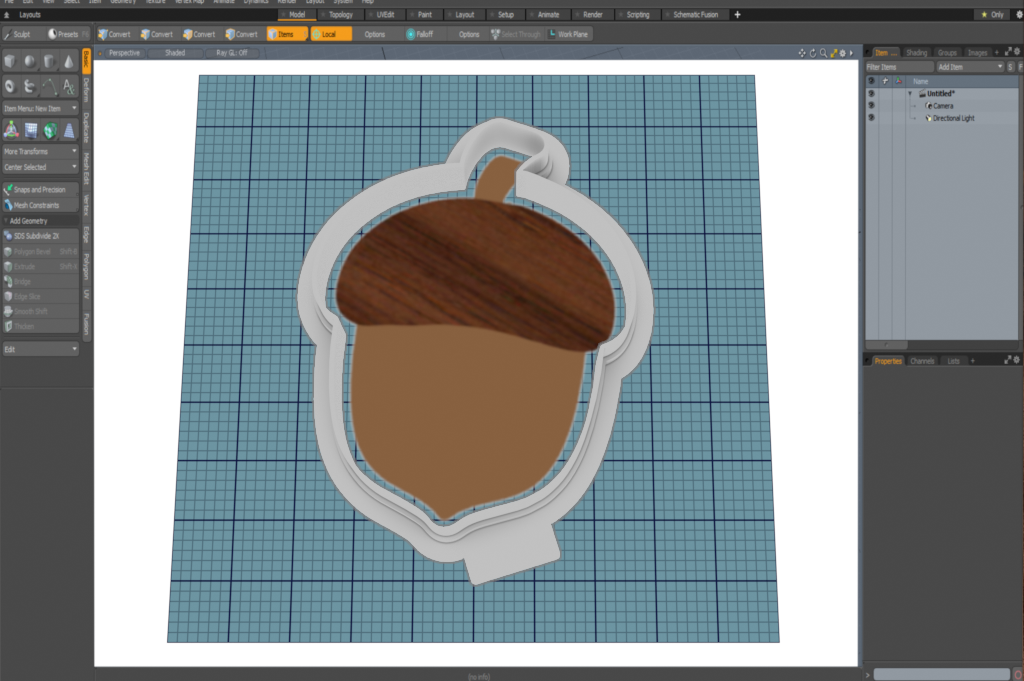
Task: Open the Text primitive tool
Action: [68, 87]
